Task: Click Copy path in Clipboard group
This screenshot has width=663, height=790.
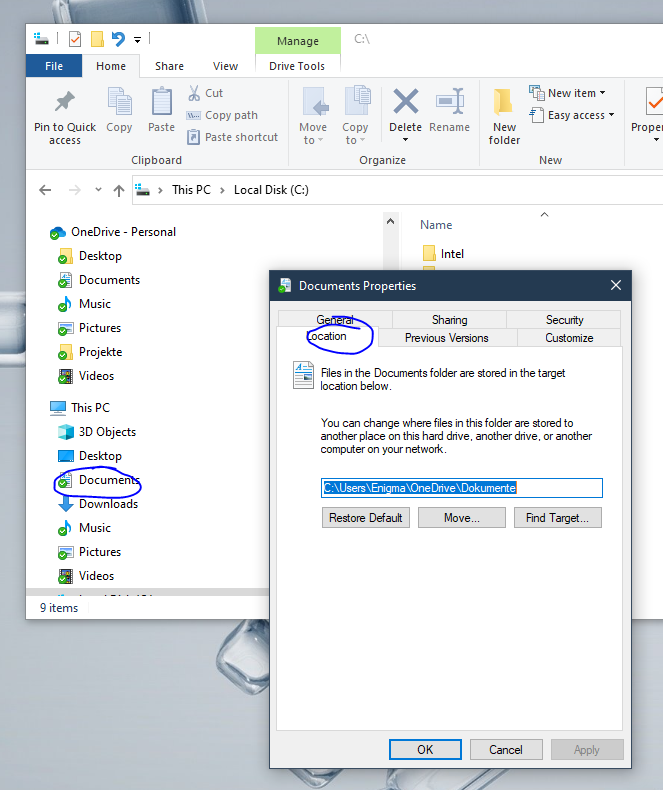Action: [222, 115]
